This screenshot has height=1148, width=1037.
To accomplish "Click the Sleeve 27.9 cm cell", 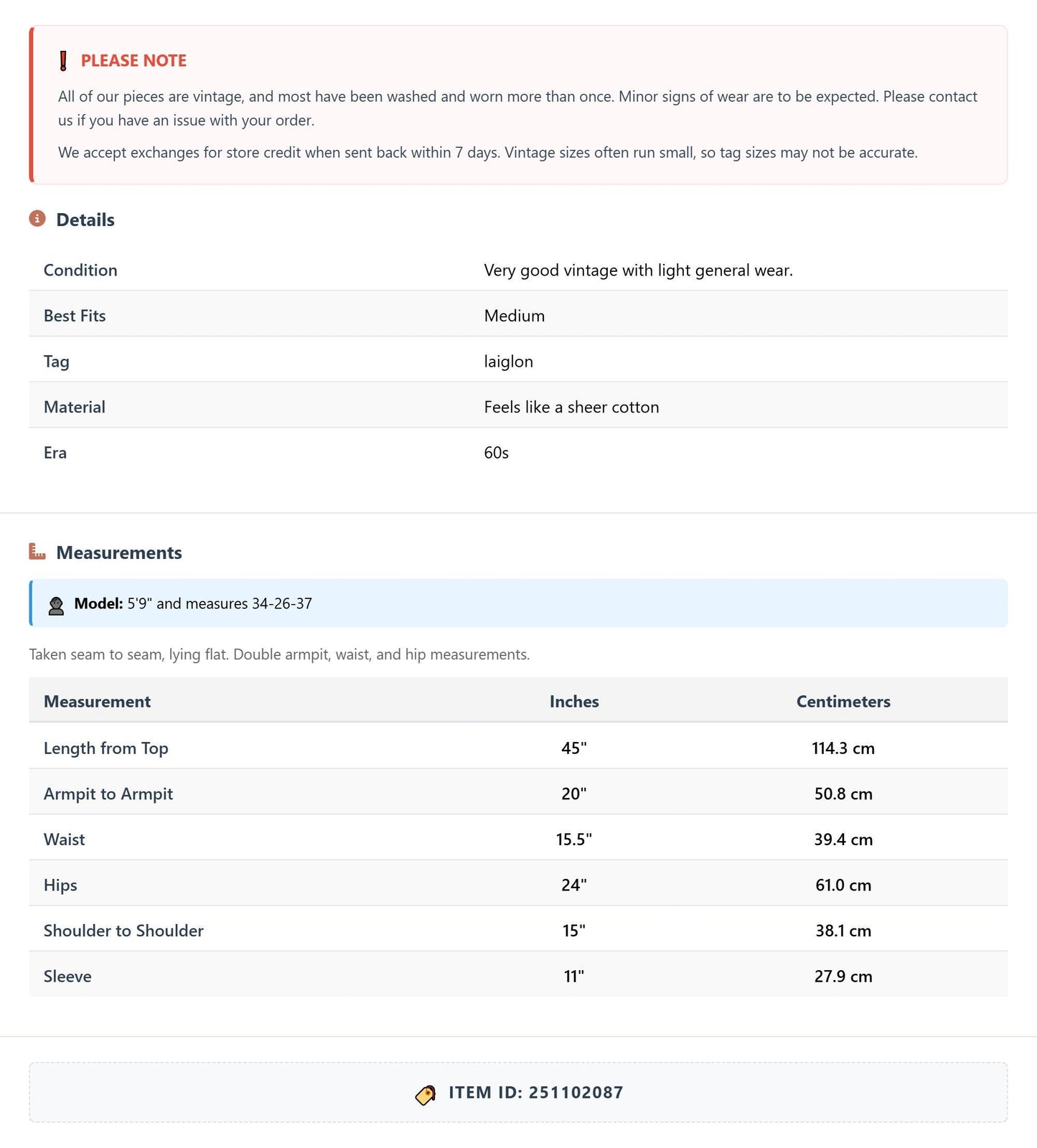I will [x=843, y=977].
